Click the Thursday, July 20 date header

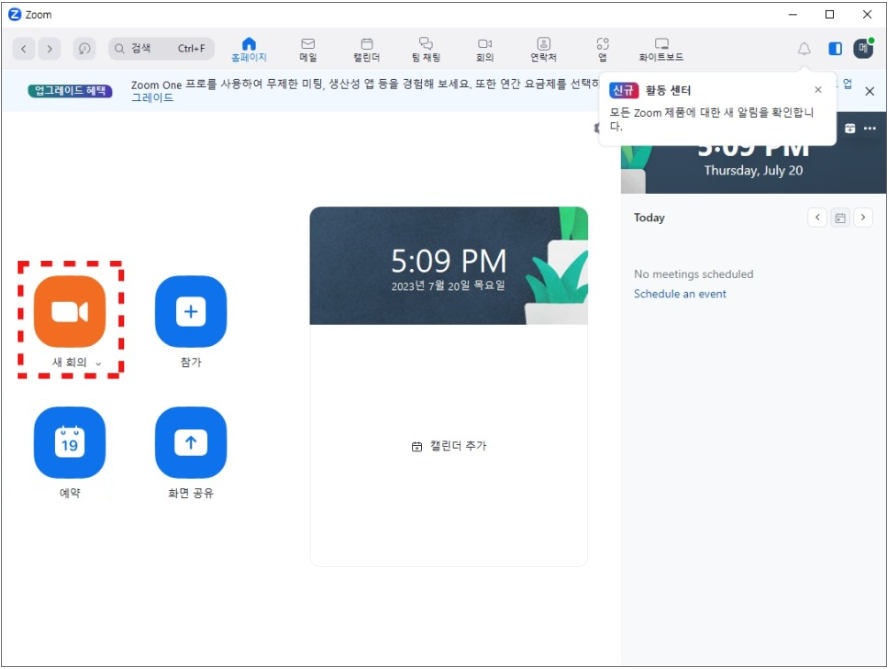pos(753,171)
